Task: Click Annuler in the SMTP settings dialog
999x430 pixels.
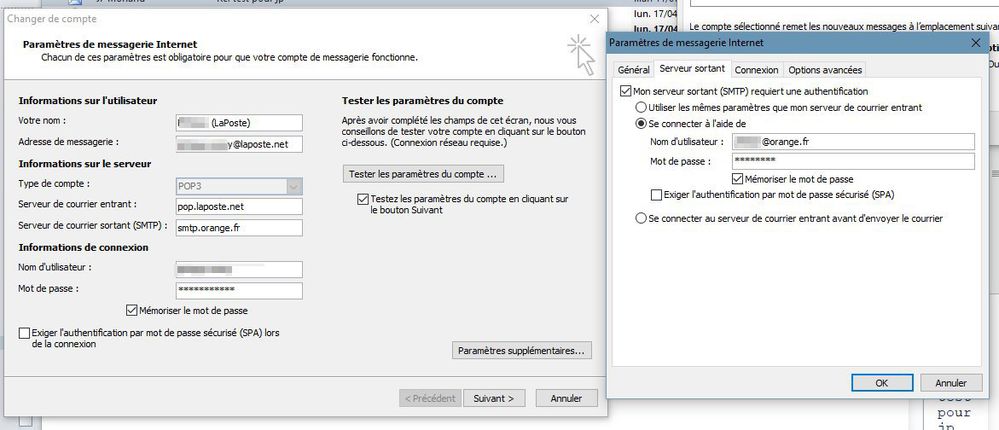Action: [951, 383]
